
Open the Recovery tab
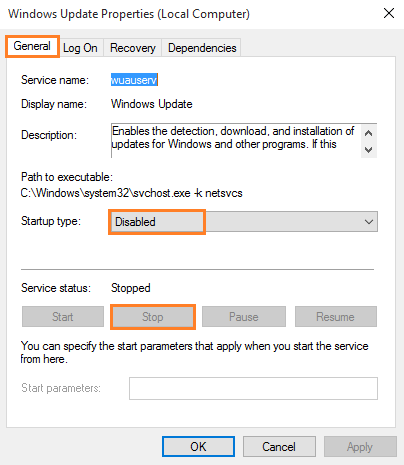133,48
